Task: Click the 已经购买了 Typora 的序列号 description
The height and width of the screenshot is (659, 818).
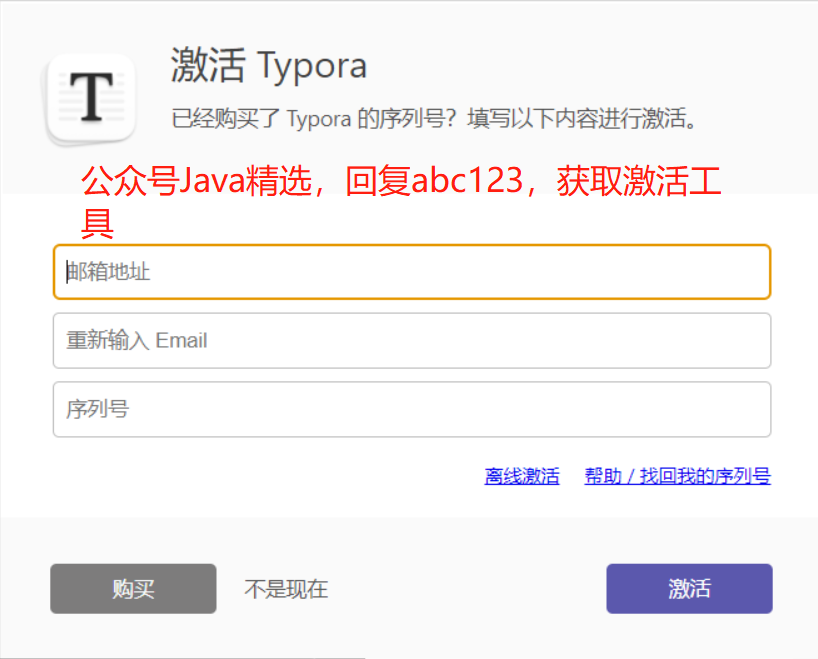Action: [x=434, y=118]
